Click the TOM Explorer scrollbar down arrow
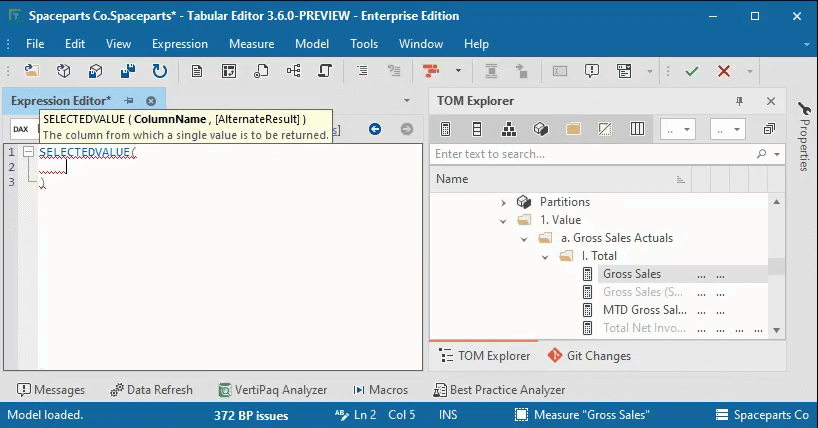This screenshot has height=428, width=818. 777,330
